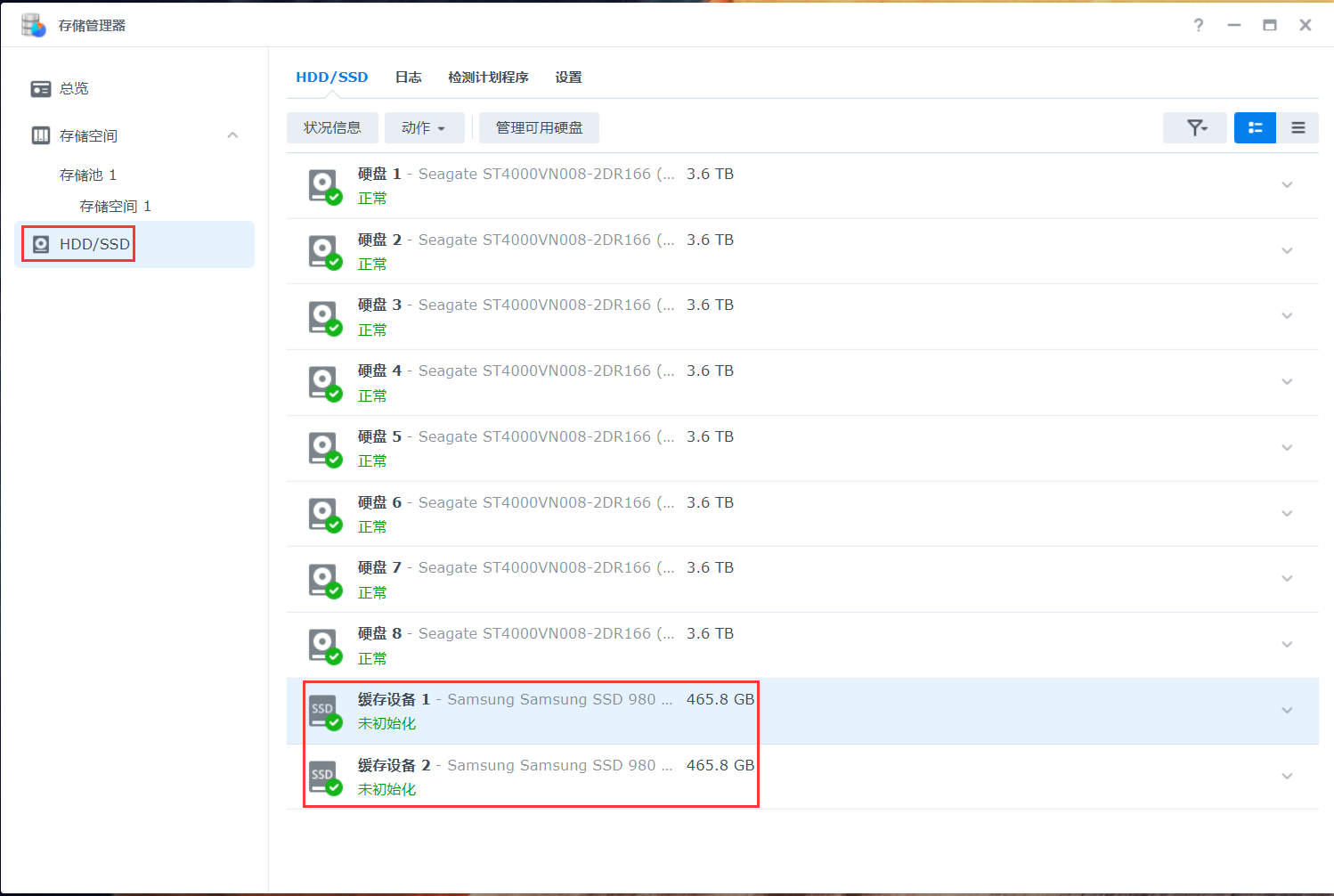This screenshot has height=896, width=1334.
Task: Expand details for 缓存设备 2
Action: 1286,777
